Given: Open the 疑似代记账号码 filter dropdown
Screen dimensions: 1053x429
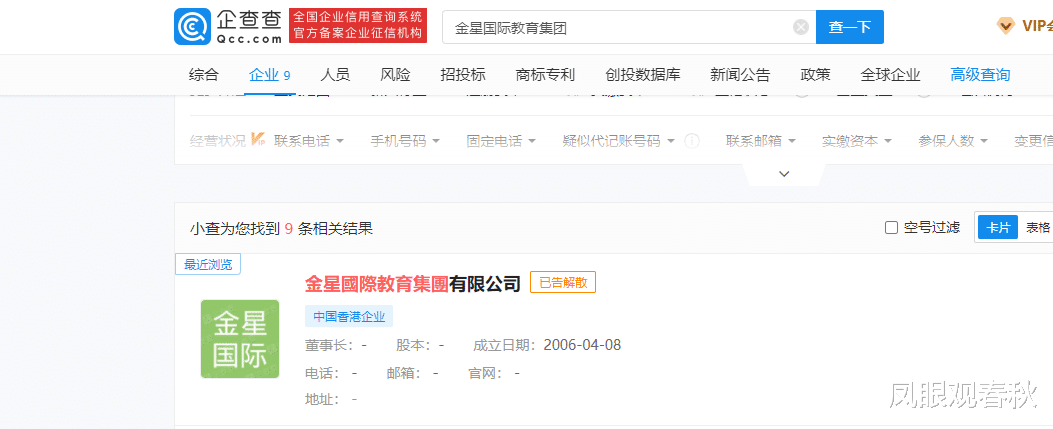Looking at the screenshot, I should pyautogui.click(x=618, y=141).
